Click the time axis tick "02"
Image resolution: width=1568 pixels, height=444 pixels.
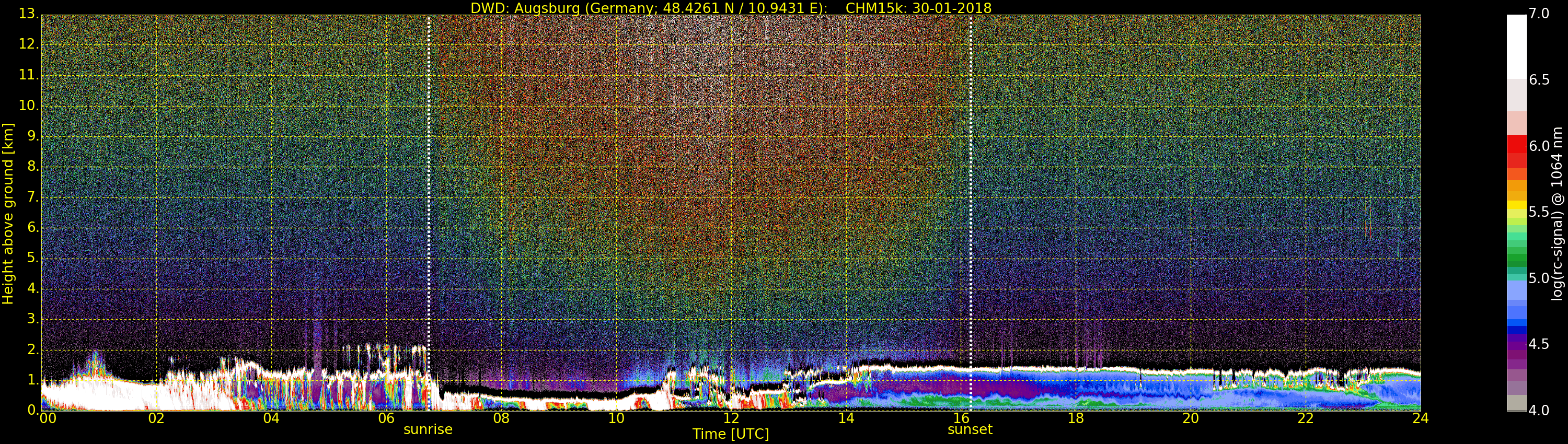tap(156, 418)
